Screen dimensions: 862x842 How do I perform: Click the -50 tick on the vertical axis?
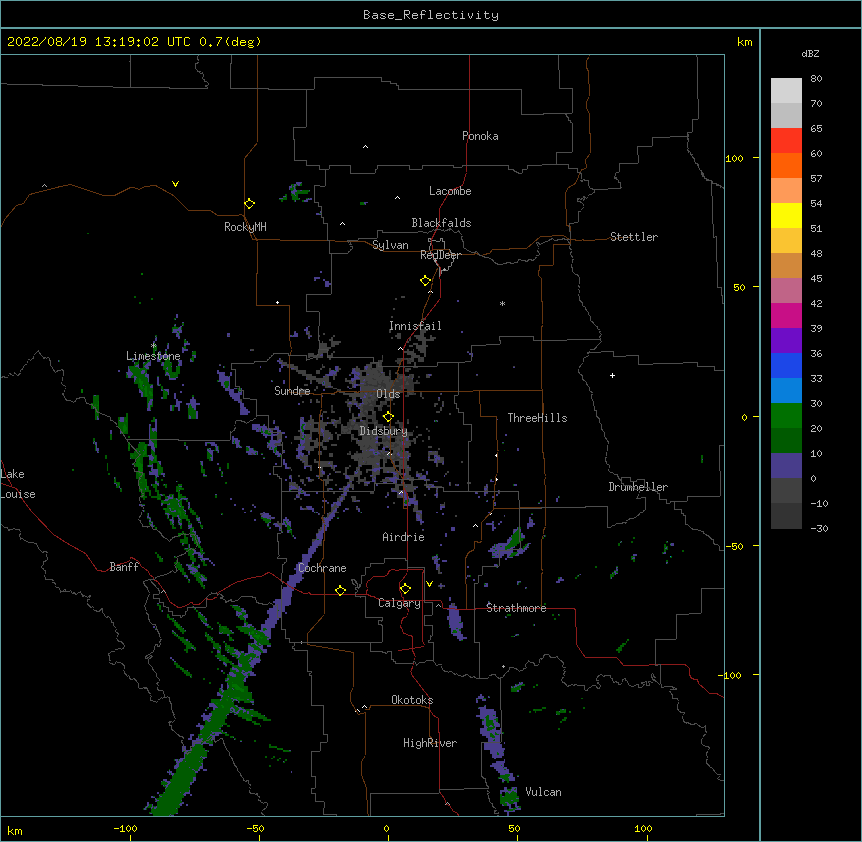(x=734, y=546)
